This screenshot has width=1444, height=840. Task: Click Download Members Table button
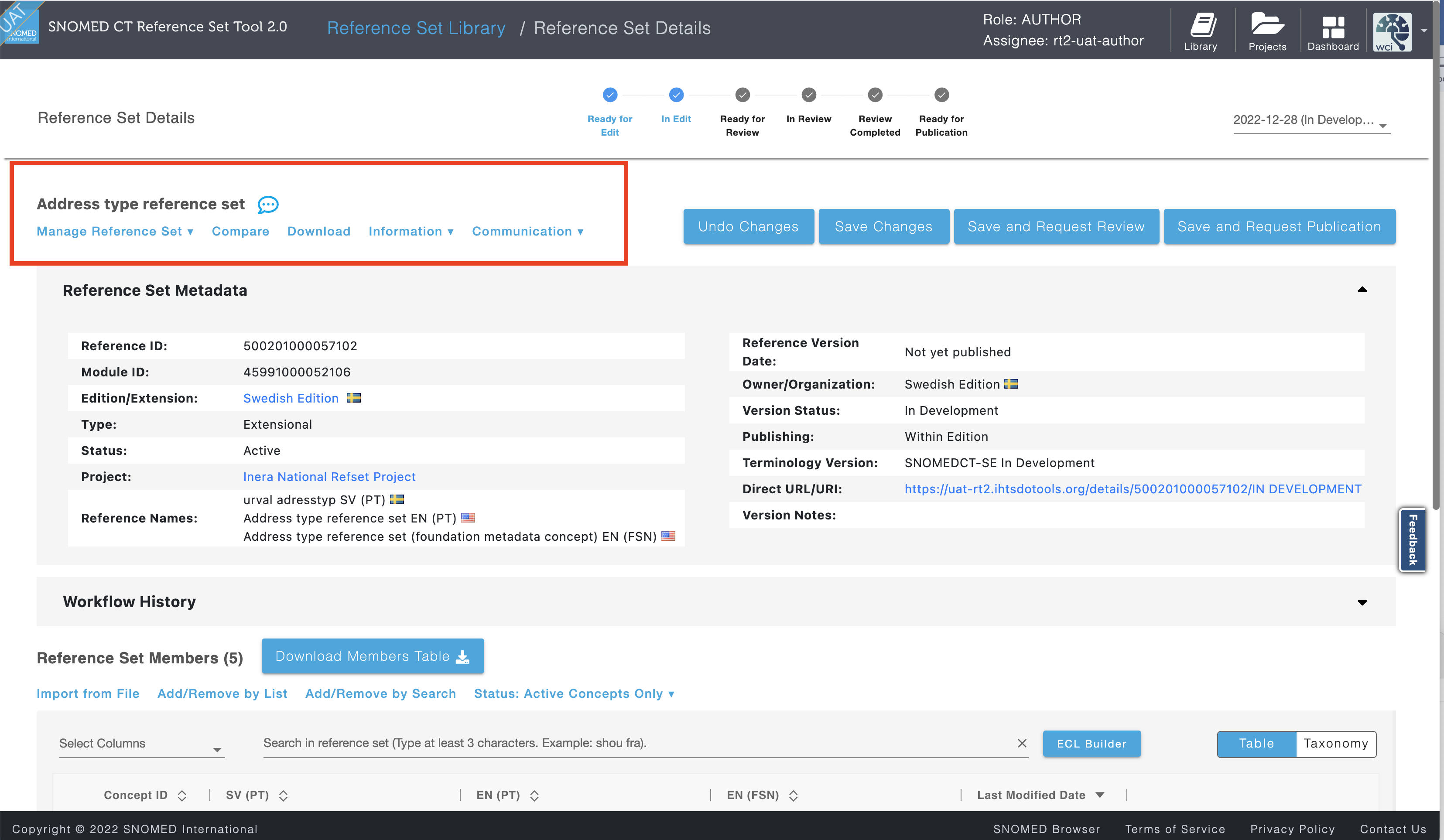tap(373, 656)
